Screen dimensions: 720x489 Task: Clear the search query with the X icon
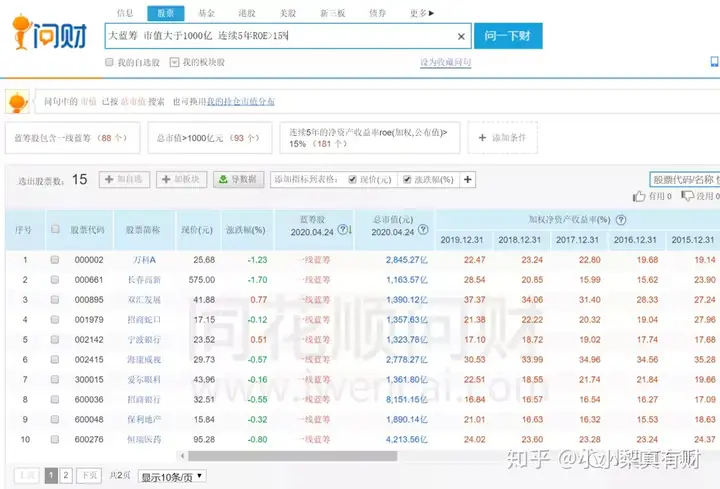tap(461, 36)
